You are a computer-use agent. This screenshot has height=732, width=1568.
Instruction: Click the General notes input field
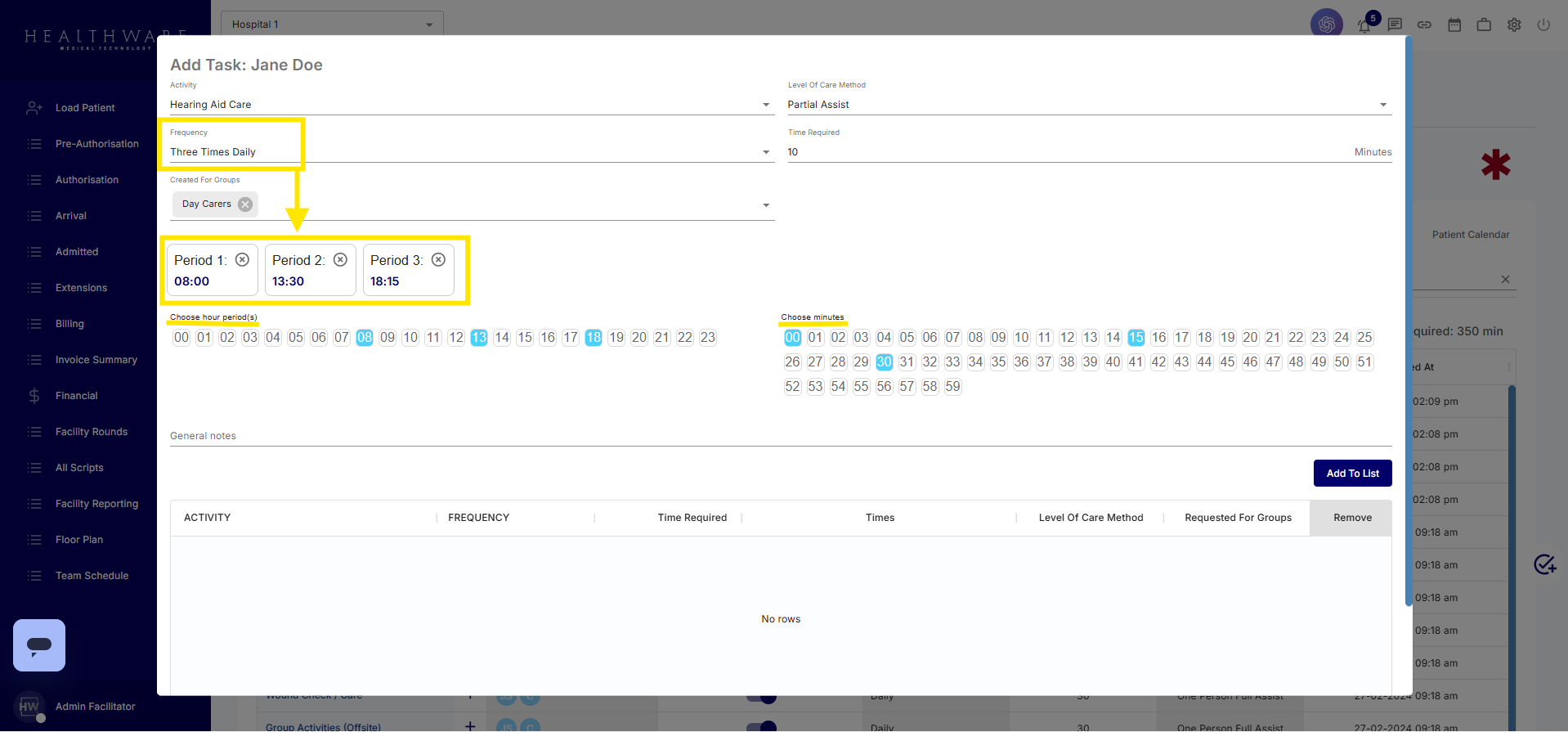(780, 436)
